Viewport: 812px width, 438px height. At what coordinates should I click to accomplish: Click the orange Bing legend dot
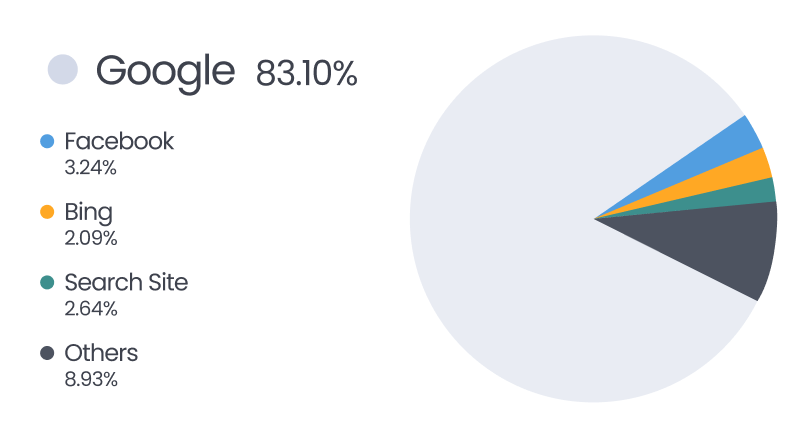[47, 212]
